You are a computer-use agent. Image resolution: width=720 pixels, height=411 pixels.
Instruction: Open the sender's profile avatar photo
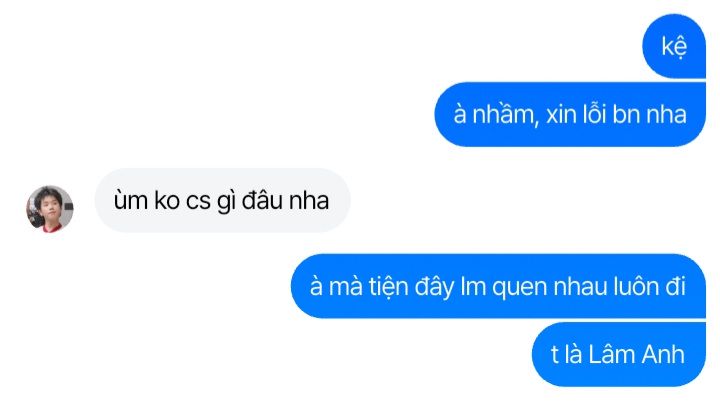(x=50, y=209)
